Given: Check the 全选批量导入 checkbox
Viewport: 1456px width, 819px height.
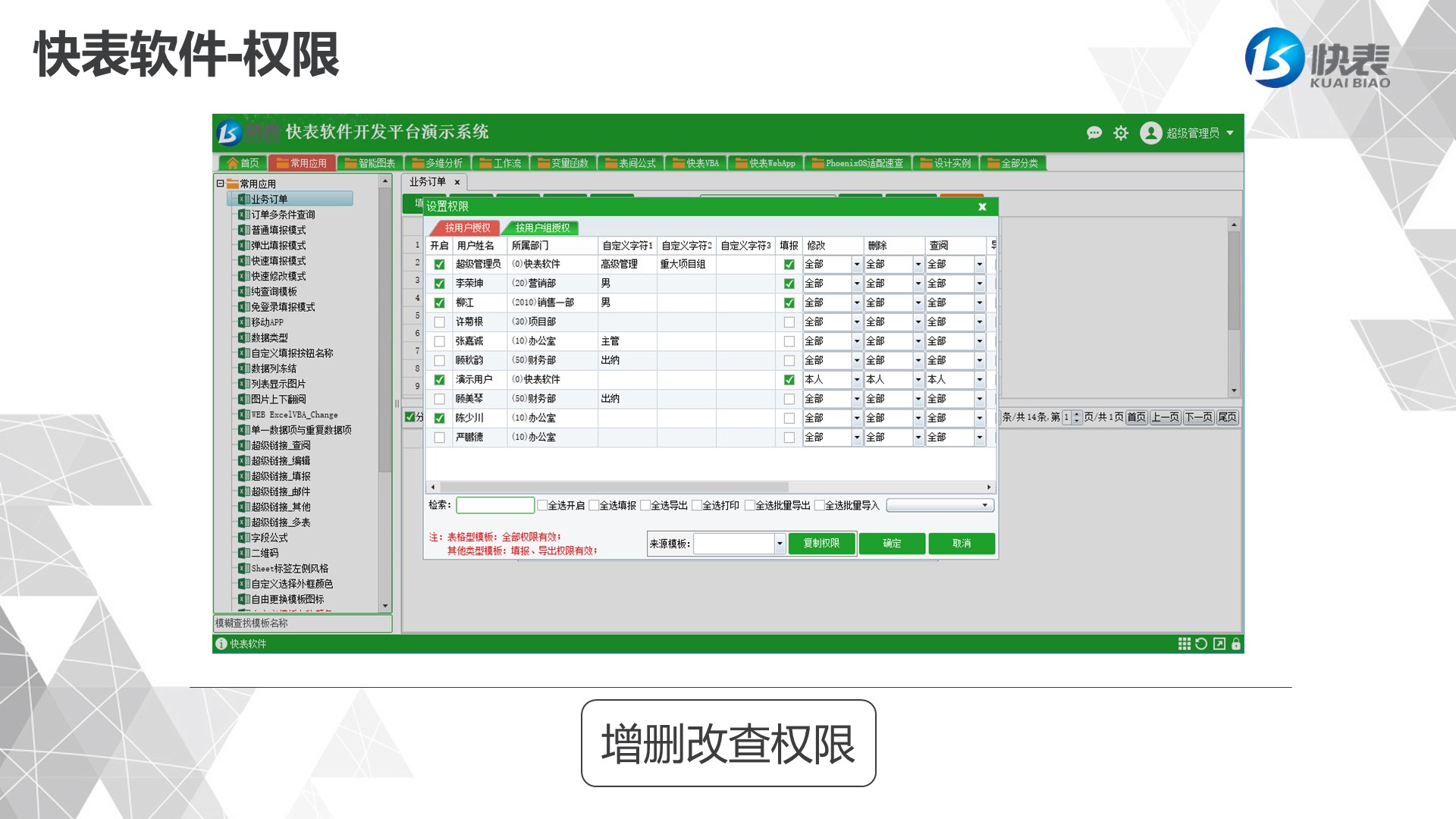Looking at the screenshot, I should coord(820,505).
